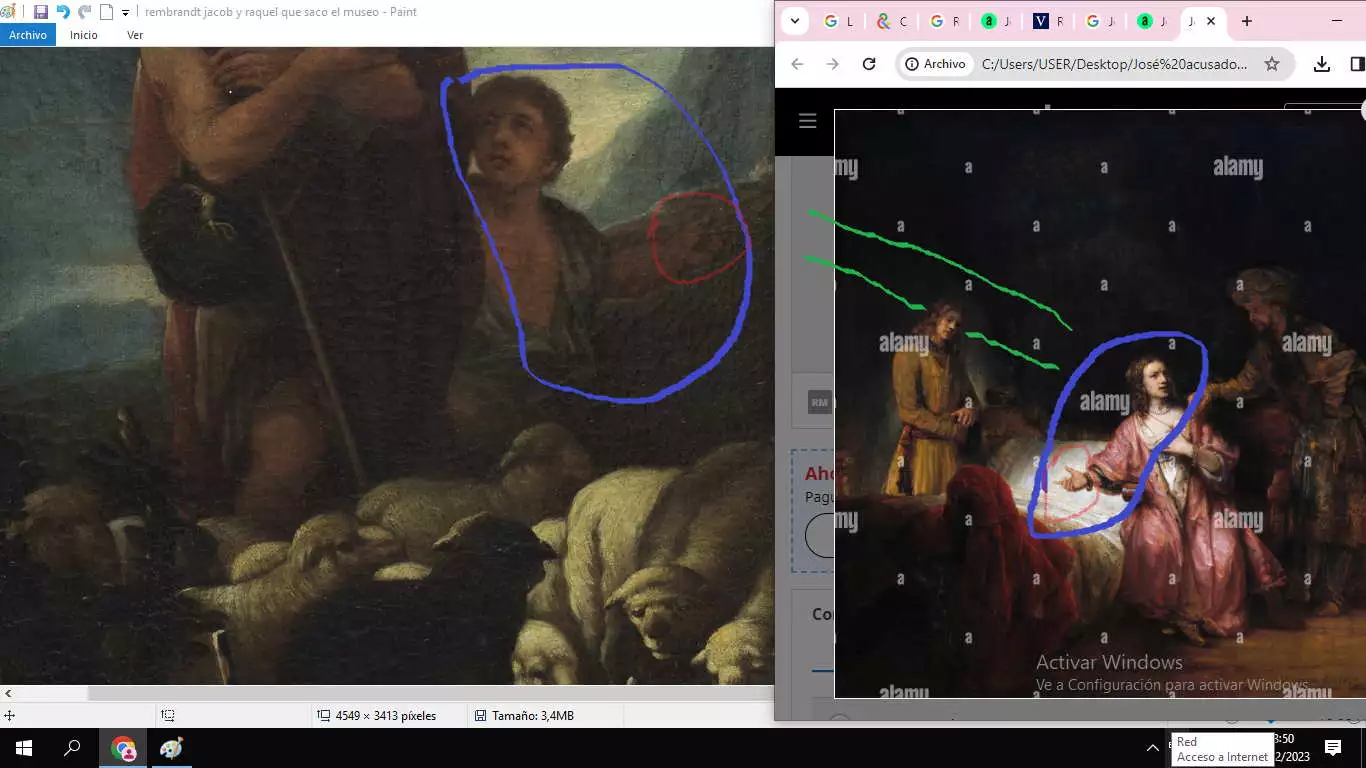Minimize the Chrome window
This screenshot has height=768, width=1366.
click(x=1337, y=21)
